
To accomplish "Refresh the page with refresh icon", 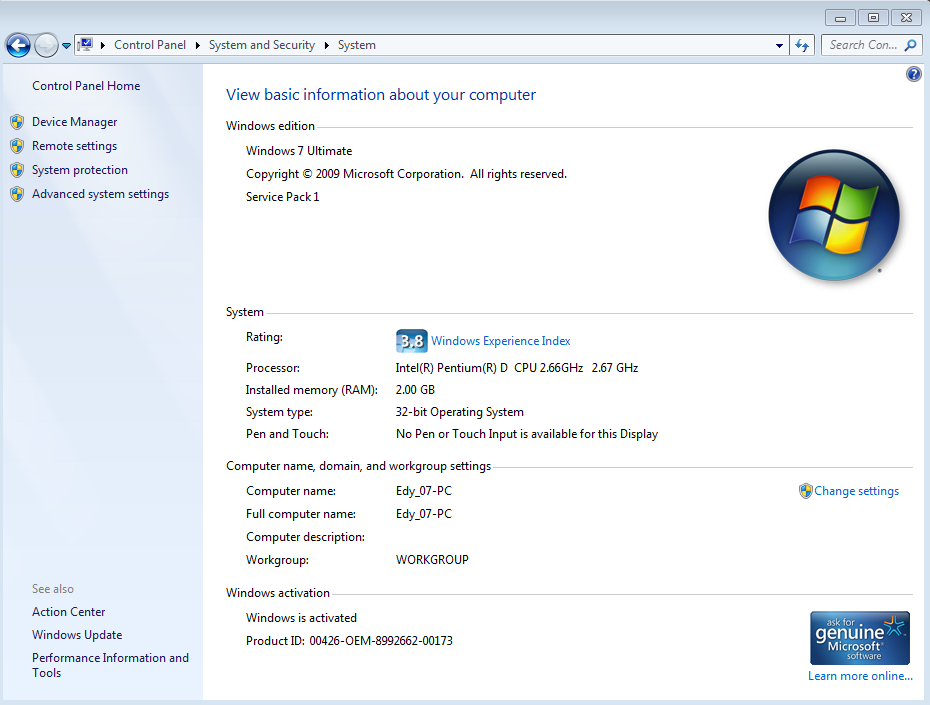I will tap(802, 46).
